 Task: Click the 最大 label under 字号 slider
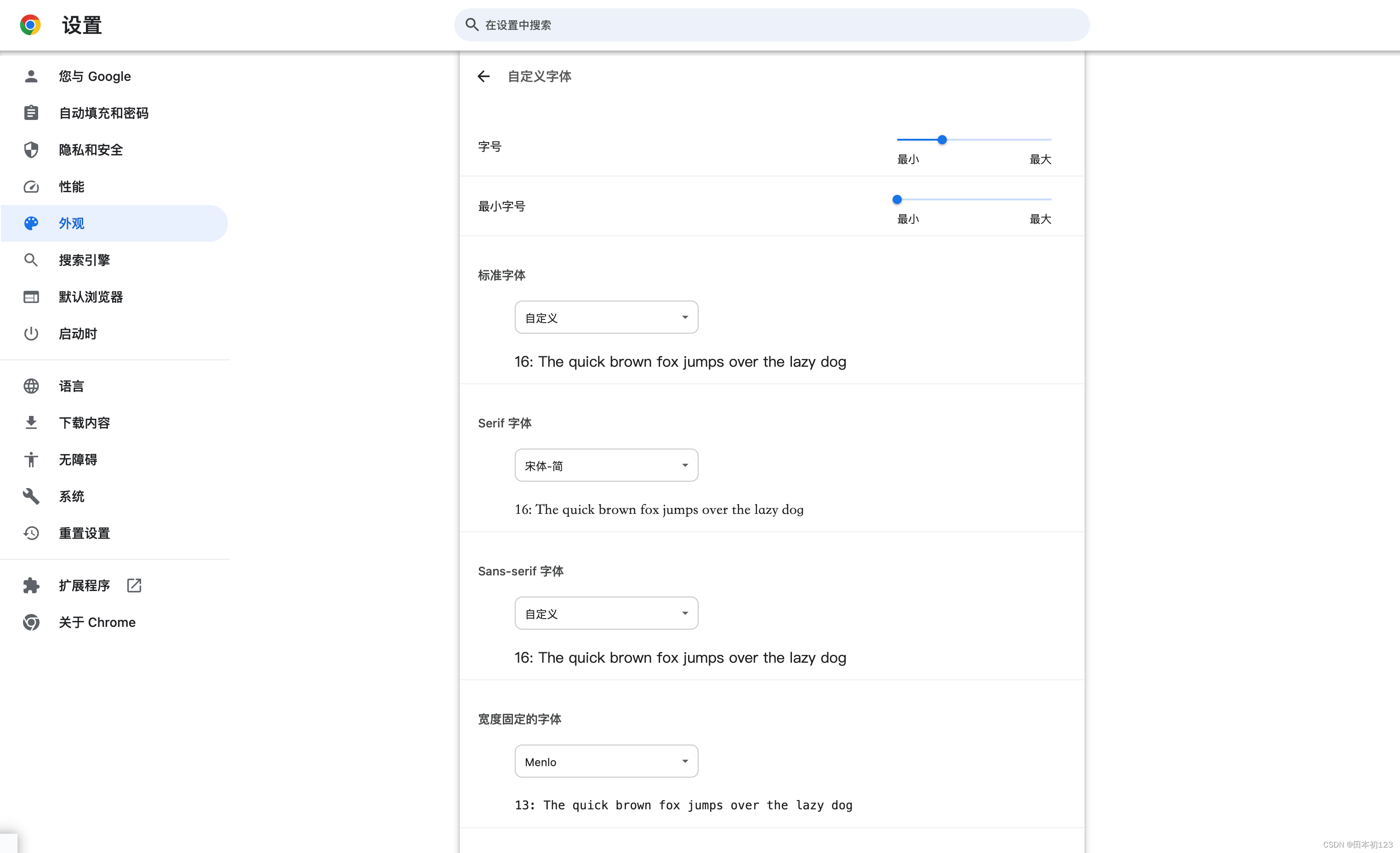coord(1040,159)
